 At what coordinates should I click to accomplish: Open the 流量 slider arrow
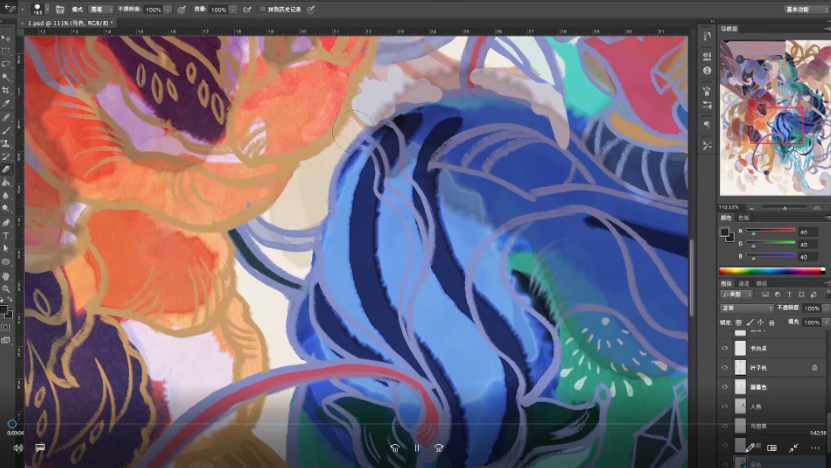coord(233,10)
